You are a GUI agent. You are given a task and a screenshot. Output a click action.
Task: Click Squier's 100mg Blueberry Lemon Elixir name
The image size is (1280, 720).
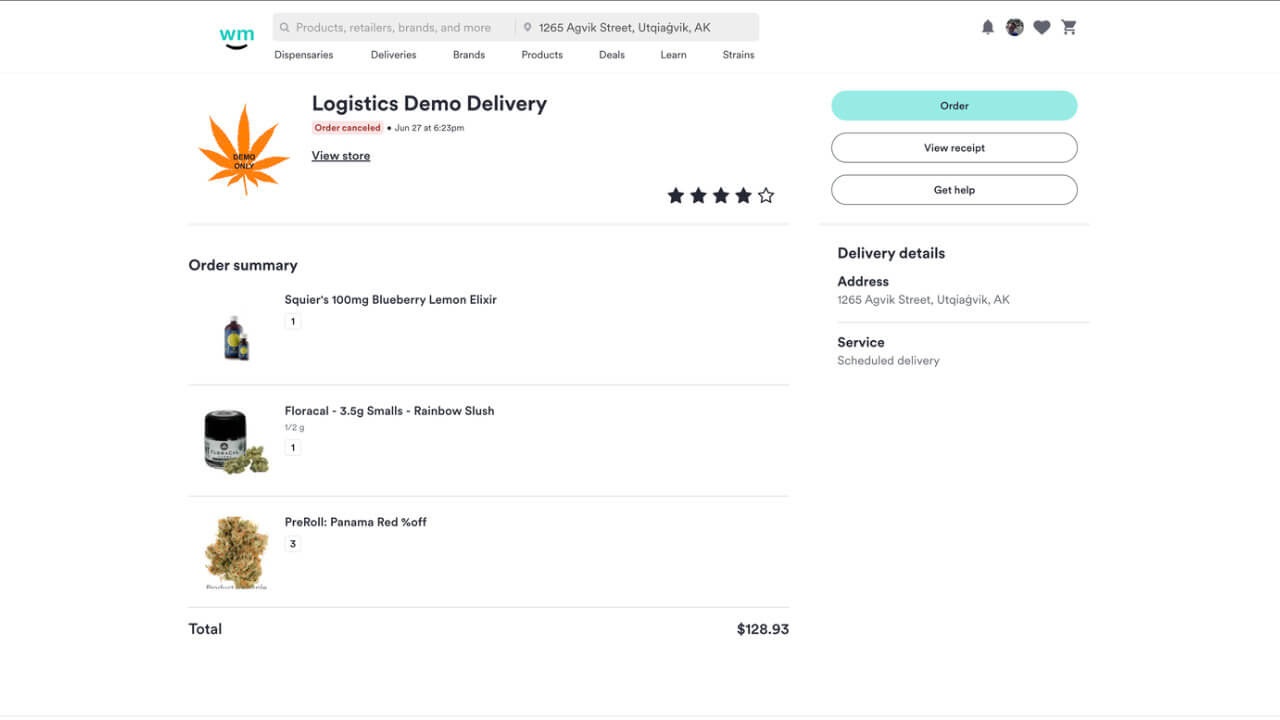tap(390, 300)
